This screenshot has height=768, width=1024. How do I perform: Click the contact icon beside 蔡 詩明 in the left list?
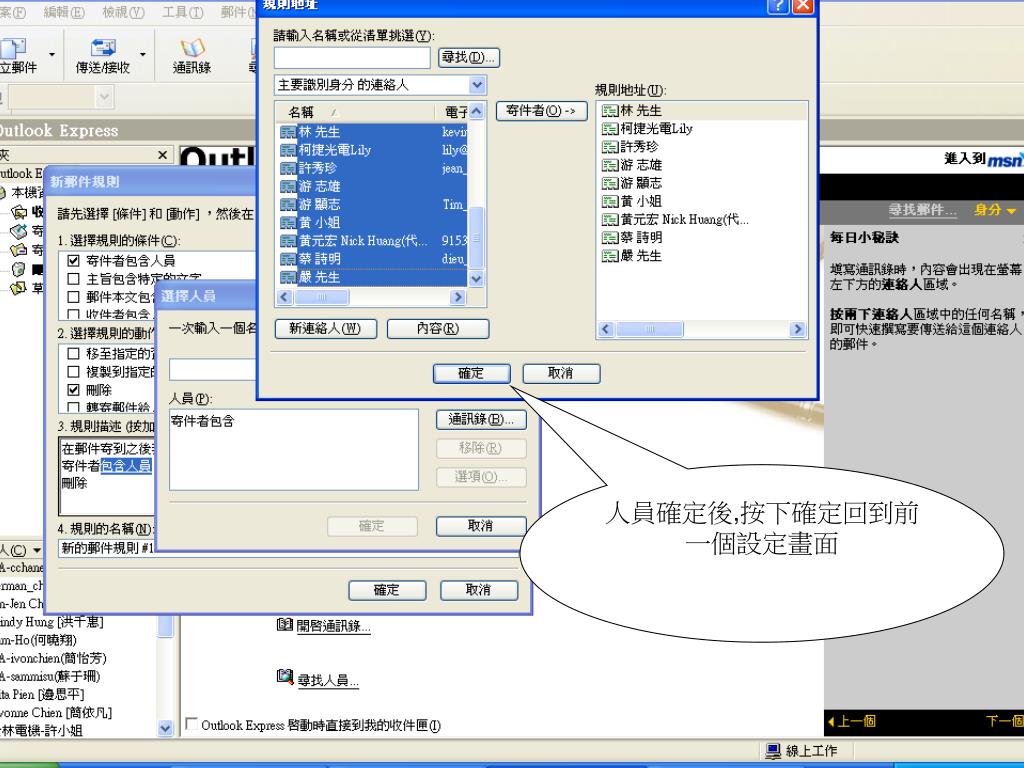pos(288,259)
